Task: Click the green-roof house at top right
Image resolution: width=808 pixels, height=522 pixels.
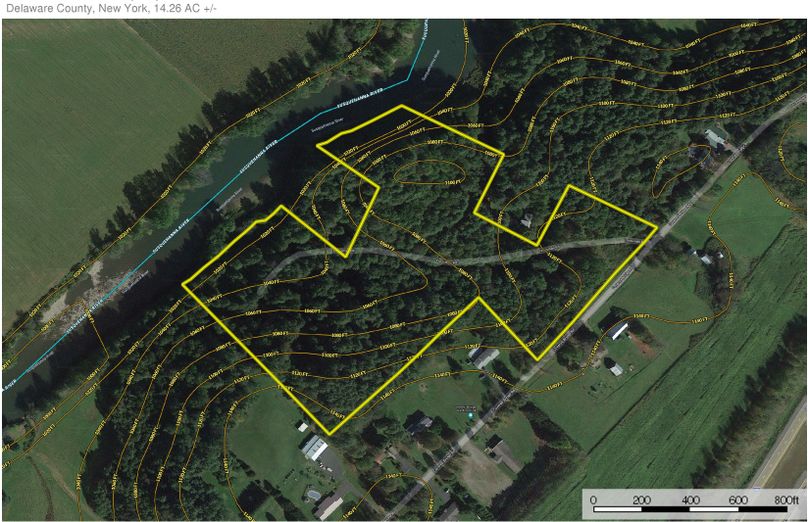Action: (x=715, y=139)
